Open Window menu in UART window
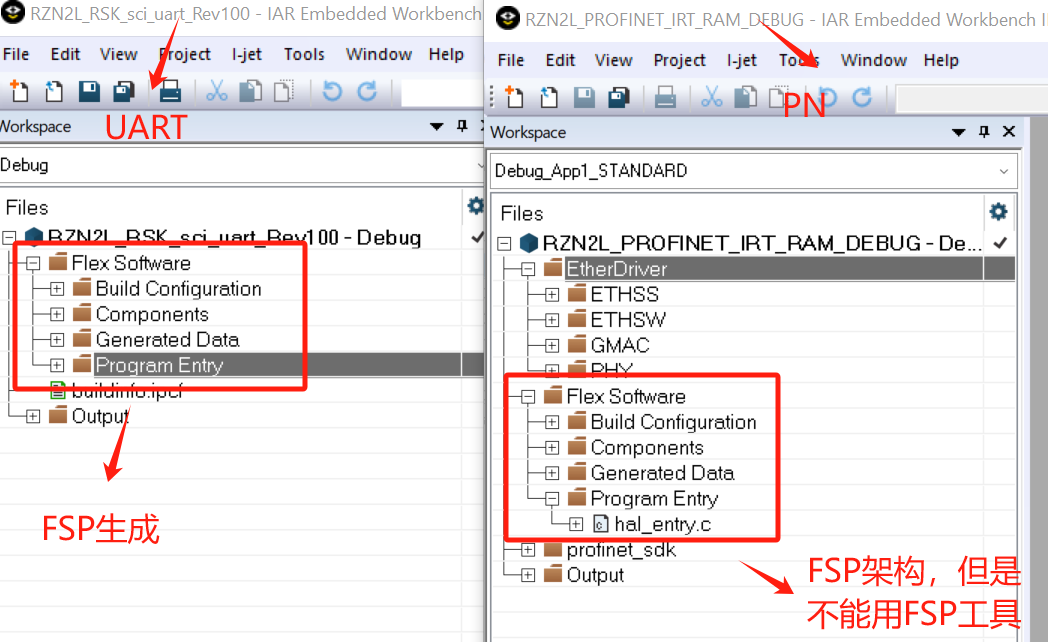The height and width of the screenshot is (642, 1048). (x=378, y=54)
